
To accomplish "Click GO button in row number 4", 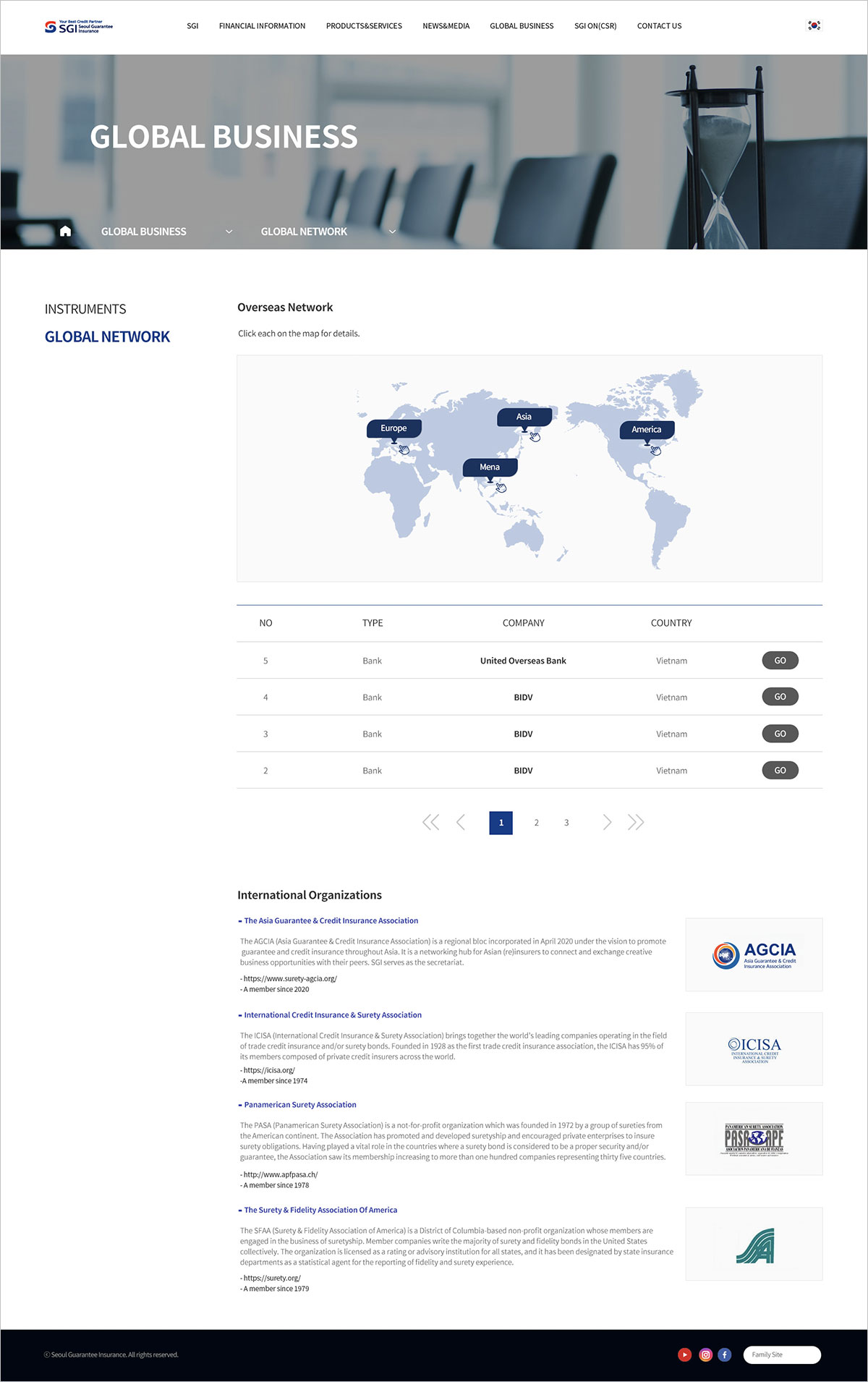I will [780, 697].
